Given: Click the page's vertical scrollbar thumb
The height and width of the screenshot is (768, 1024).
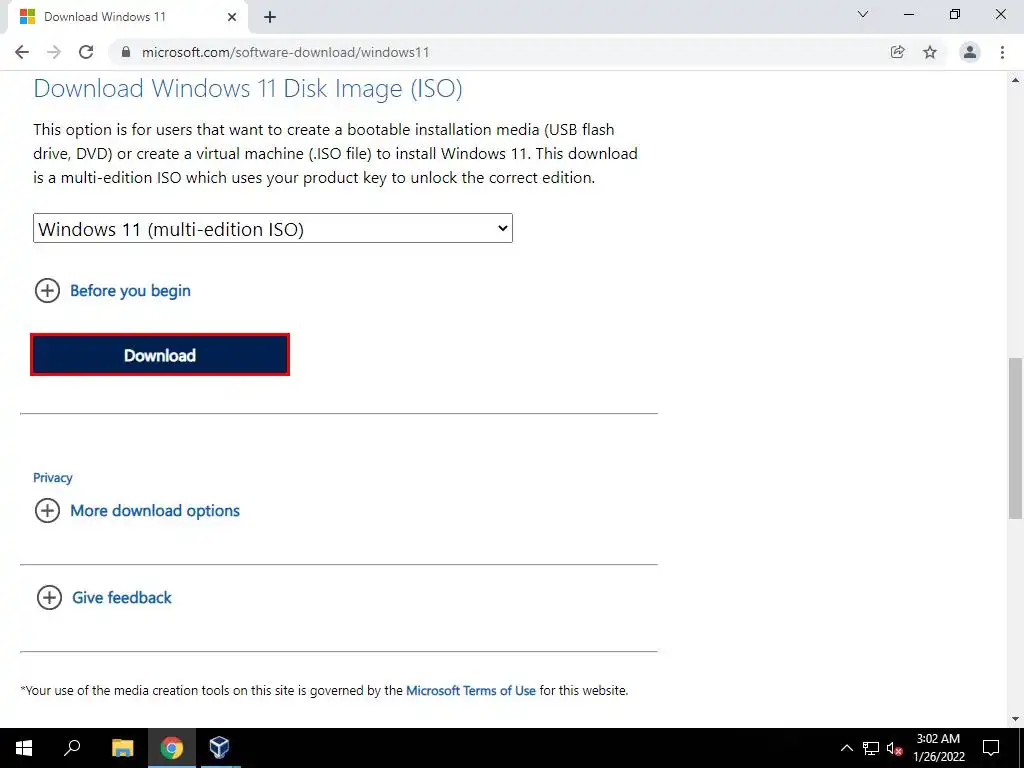Looking at the screenshot, I should [1016, 438].
